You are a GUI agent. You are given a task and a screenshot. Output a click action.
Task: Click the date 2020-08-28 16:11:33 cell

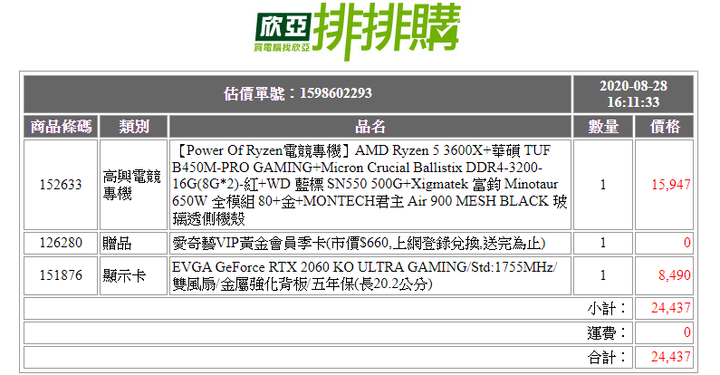point(633,94)
